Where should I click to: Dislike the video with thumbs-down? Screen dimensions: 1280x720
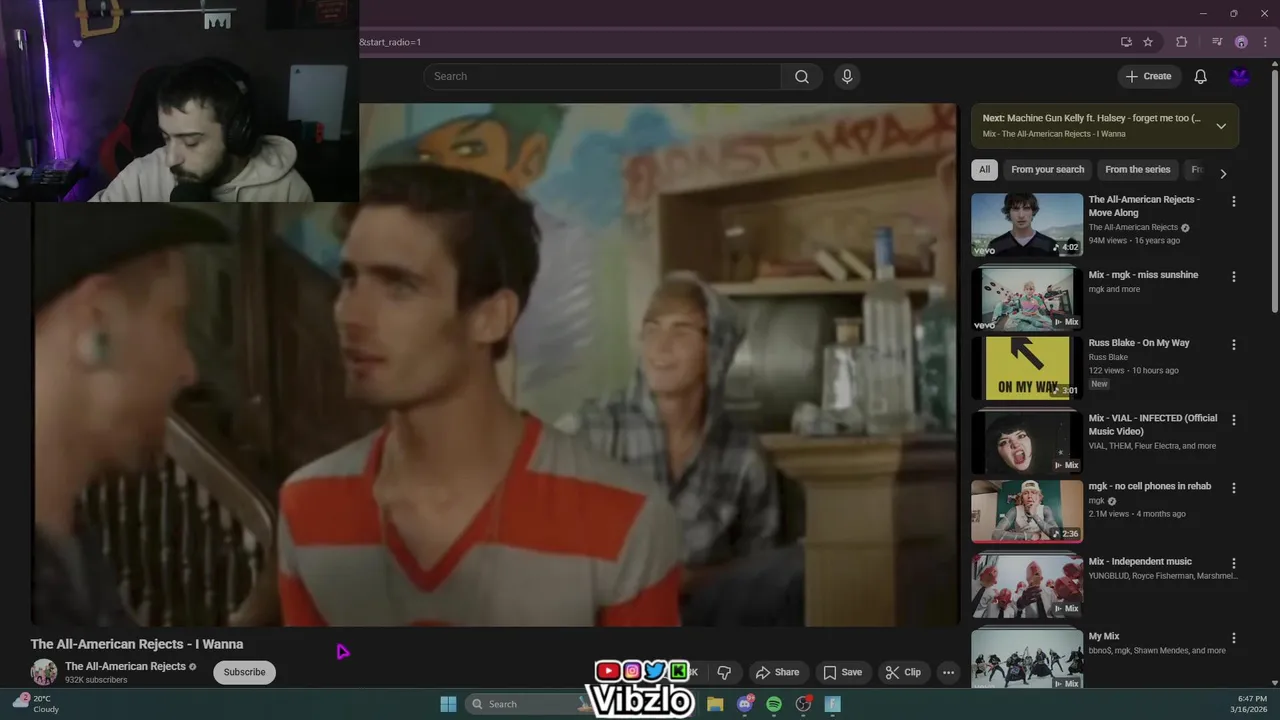click(x=724, y=672)
